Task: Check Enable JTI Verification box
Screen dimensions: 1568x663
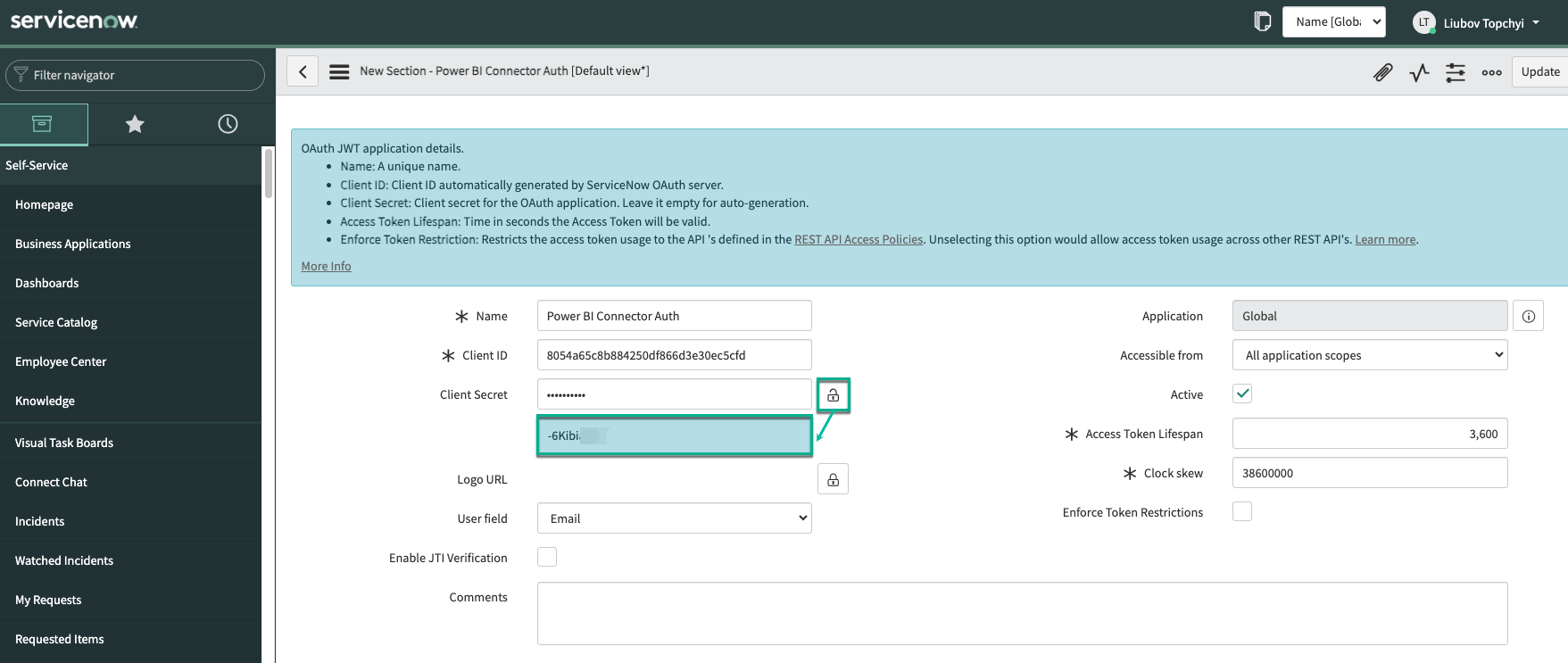Action: pyautogui.click(x=547, y=557)
